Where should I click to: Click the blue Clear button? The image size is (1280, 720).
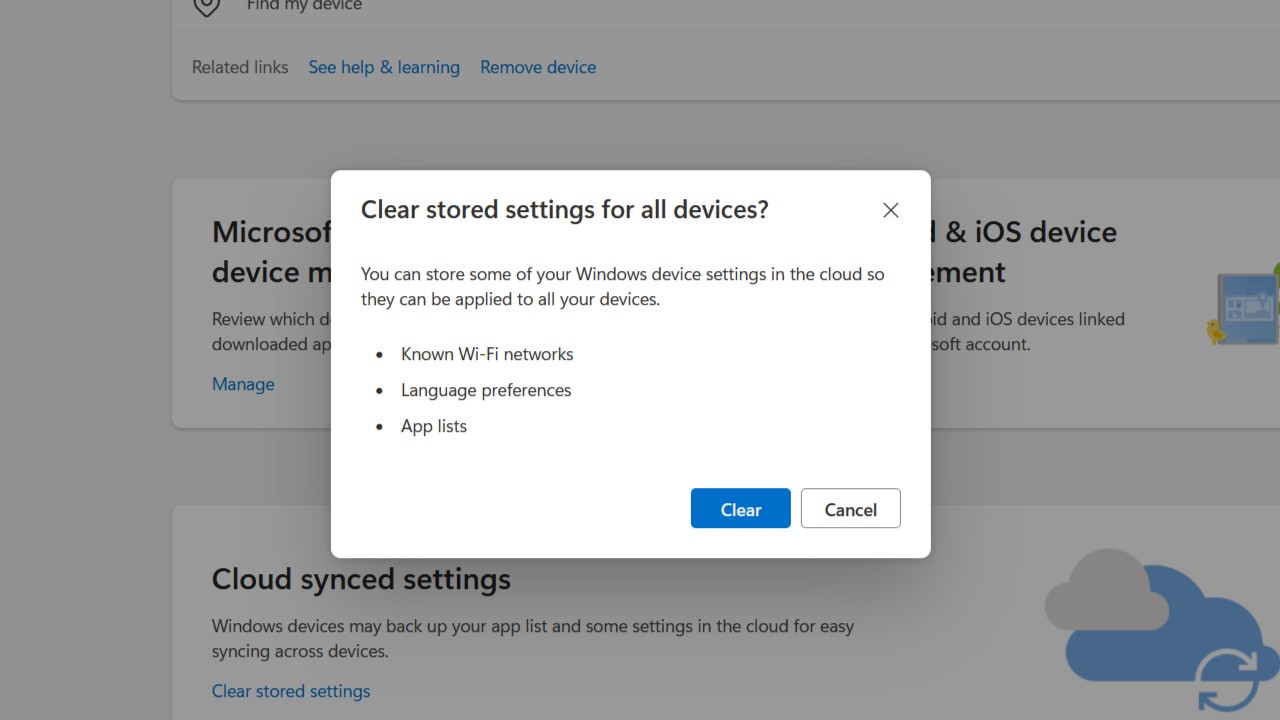click(x=740, y=509)
